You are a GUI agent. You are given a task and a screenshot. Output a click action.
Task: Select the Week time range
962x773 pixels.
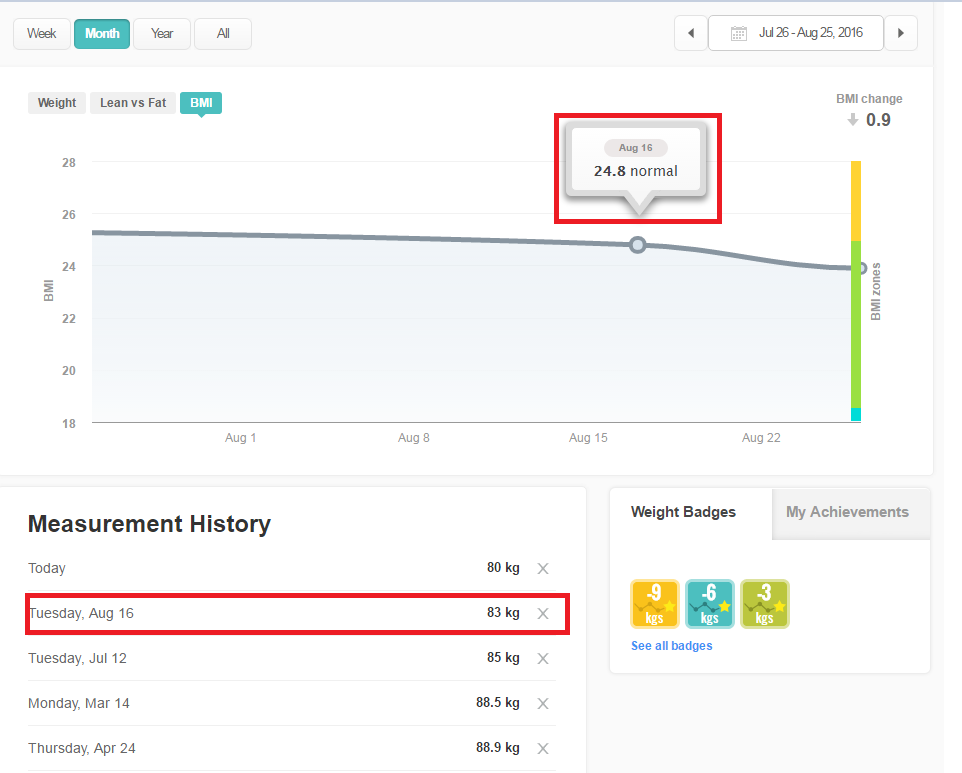point(42,34)
